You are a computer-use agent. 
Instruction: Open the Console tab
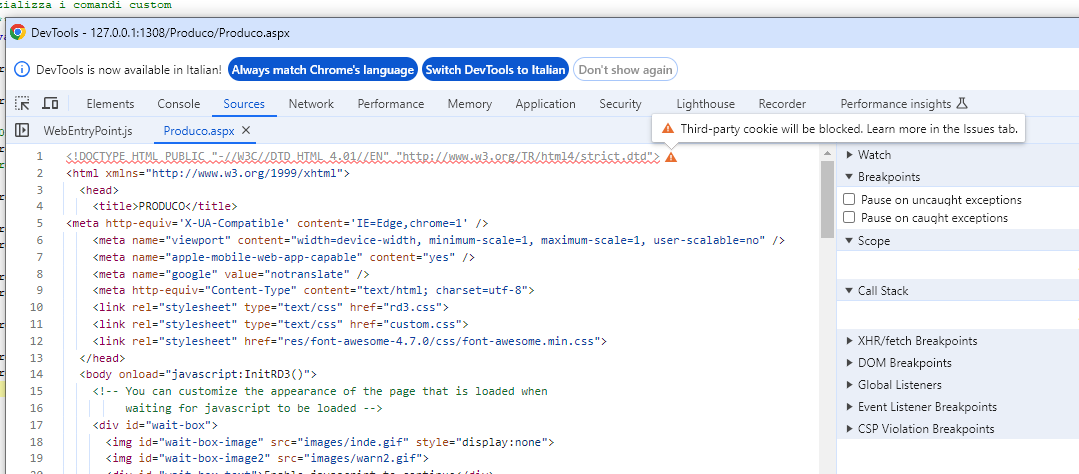click(179, 104)
